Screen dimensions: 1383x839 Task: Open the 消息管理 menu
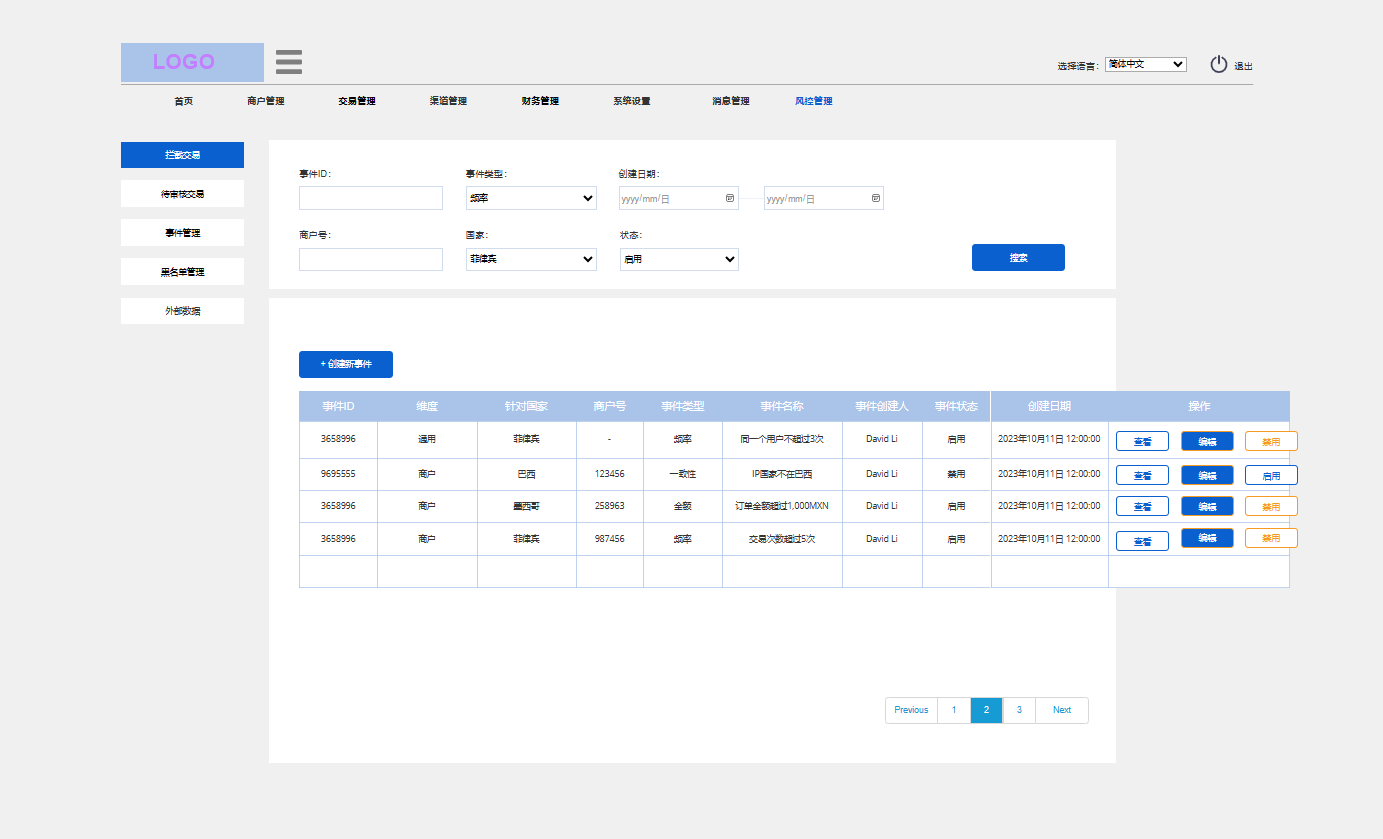pyautogui.click(x=731, y=101)
